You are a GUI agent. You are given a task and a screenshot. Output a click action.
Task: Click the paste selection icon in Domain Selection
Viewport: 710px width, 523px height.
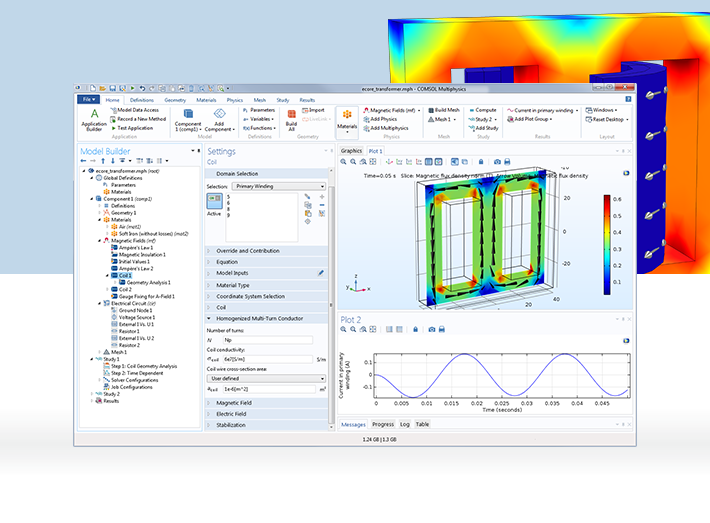[308, 213]
